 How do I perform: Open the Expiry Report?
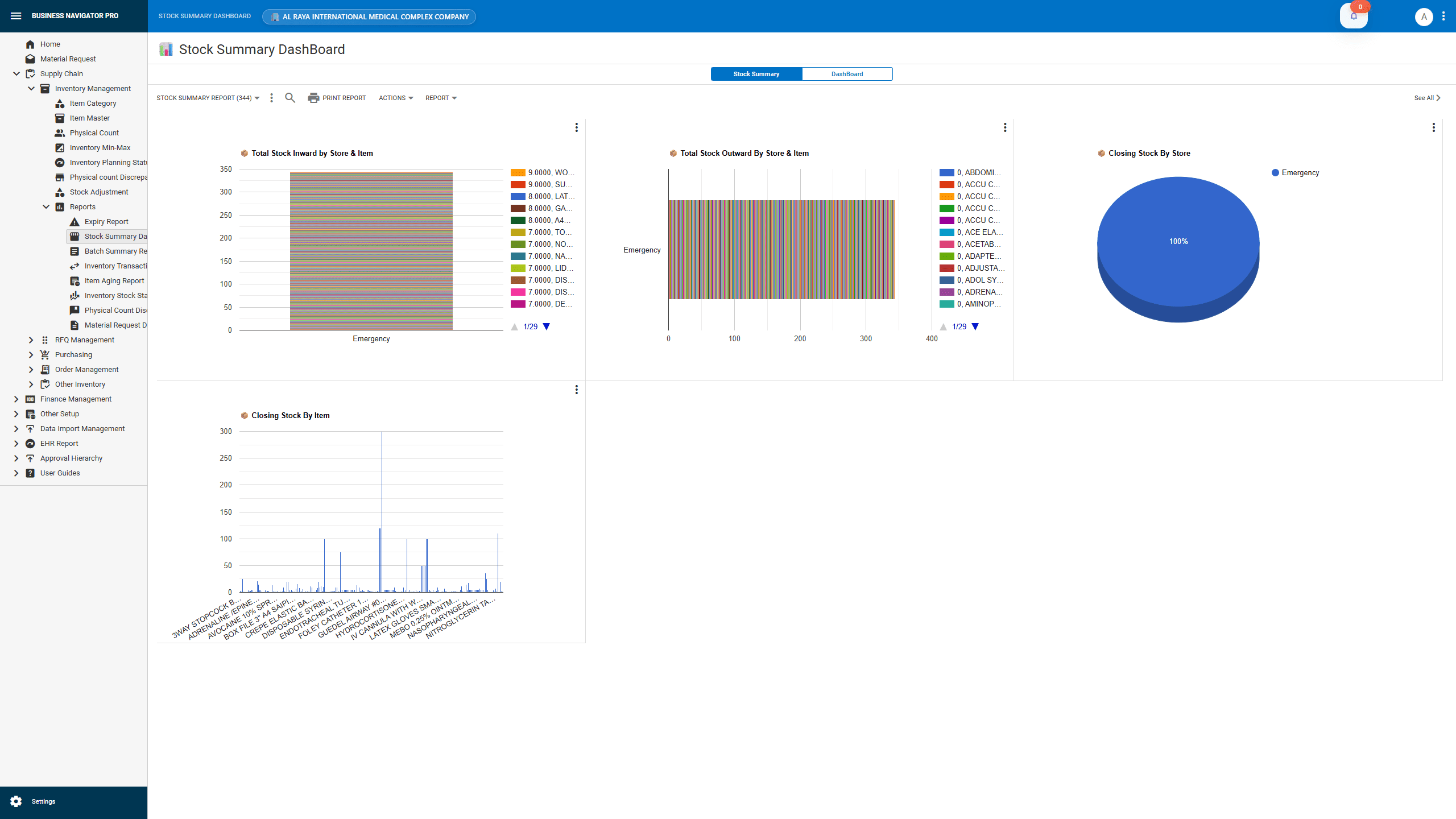coord(106,221)
